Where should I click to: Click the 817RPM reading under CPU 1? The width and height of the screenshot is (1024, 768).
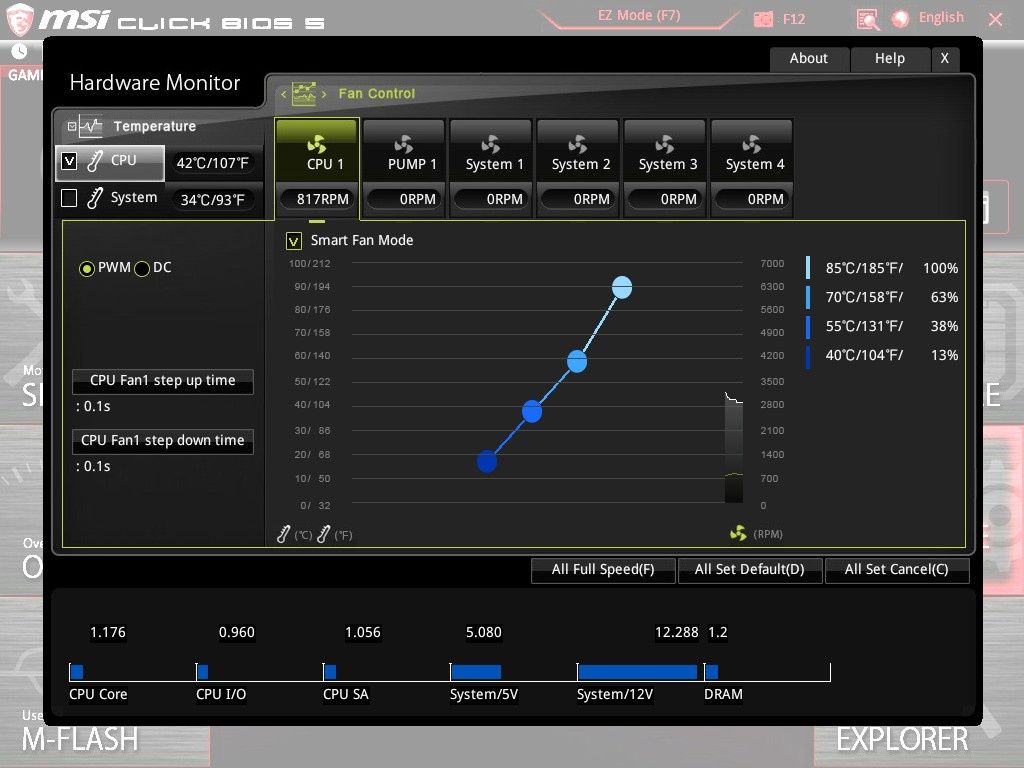click(x=317, y=199)
